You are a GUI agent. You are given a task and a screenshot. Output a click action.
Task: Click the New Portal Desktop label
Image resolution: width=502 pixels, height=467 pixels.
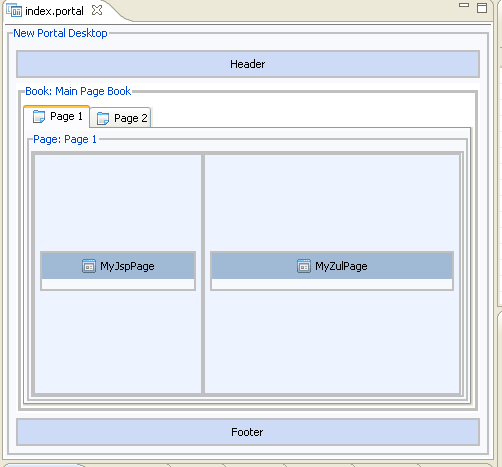60,33
